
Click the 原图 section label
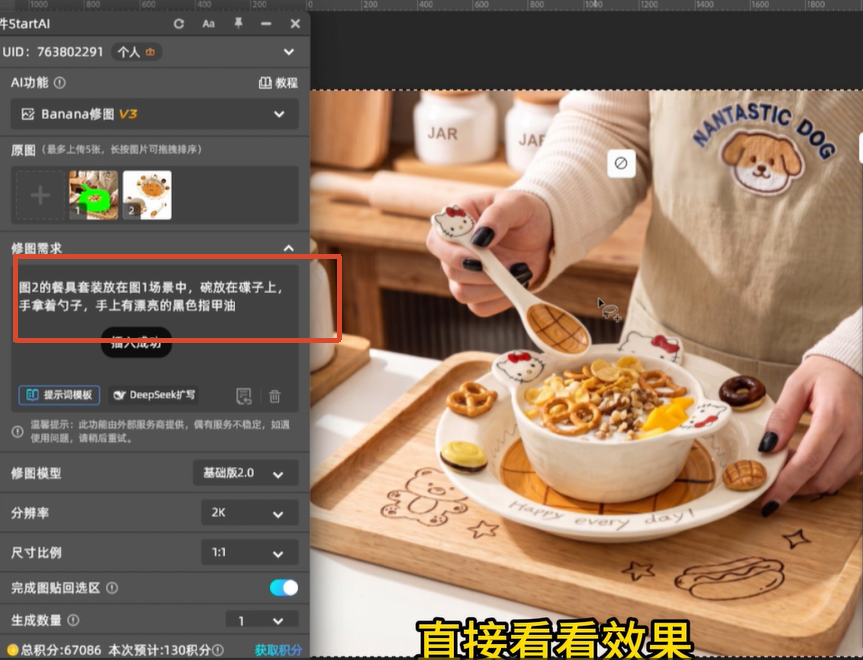(23, 150)
